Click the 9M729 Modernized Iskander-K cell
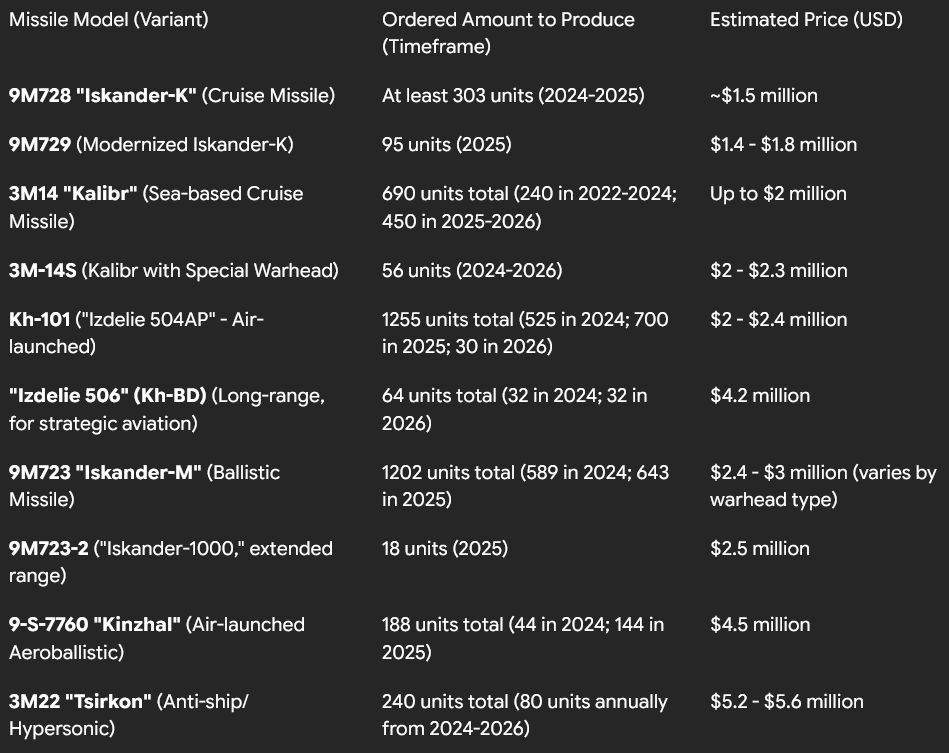 151,144
